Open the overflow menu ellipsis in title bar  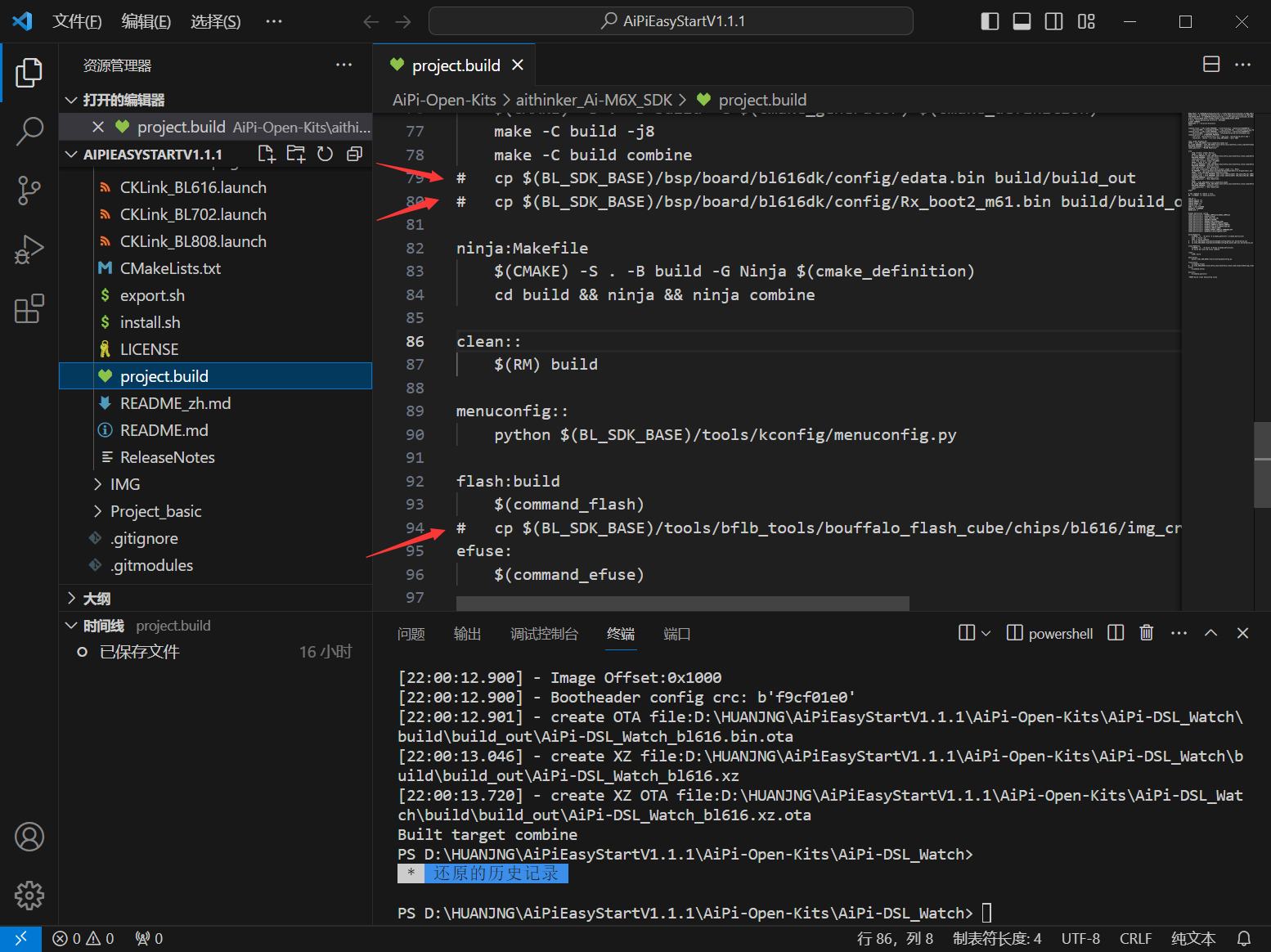[x=274, y=21]
